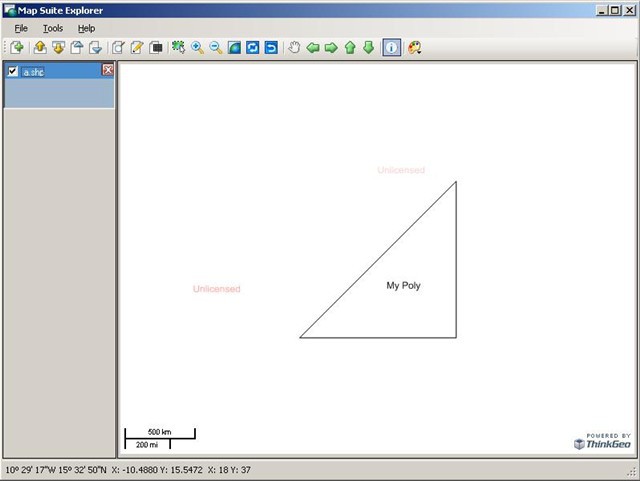Screen dimensions: 640x481
Task: Open the File menu
Action: click(21, 28)
